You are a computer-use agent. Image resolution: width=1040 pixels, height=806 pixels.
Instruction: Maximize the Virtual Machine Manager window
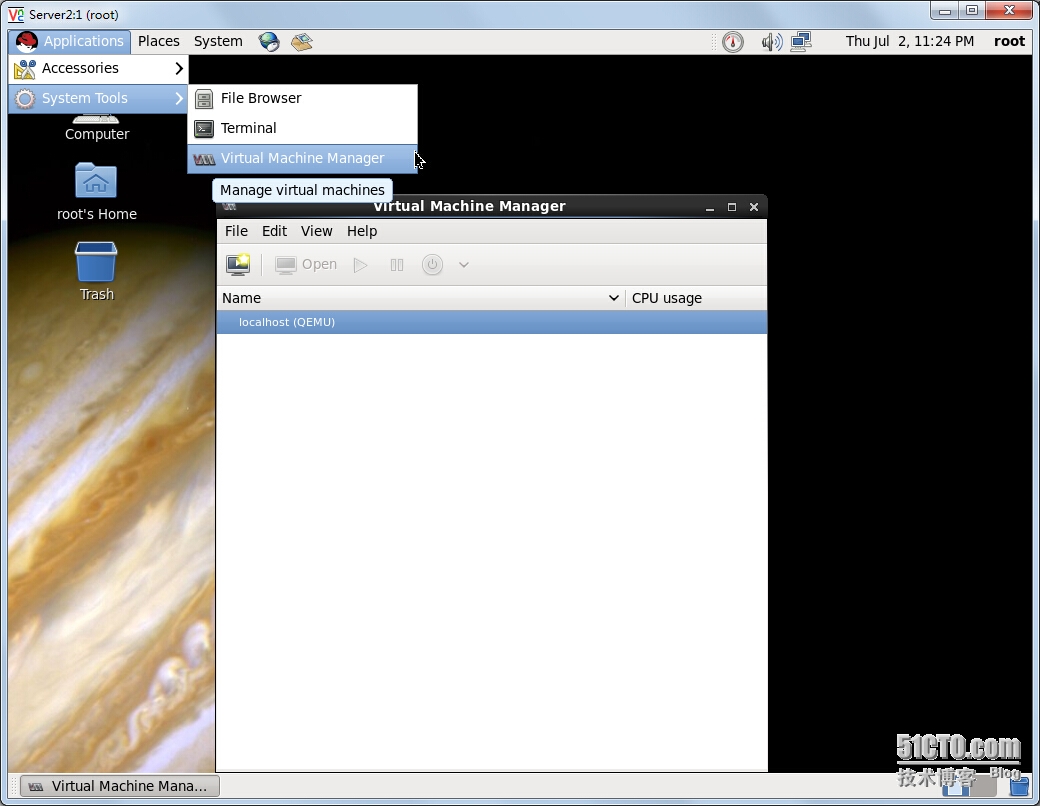(732, 207)
